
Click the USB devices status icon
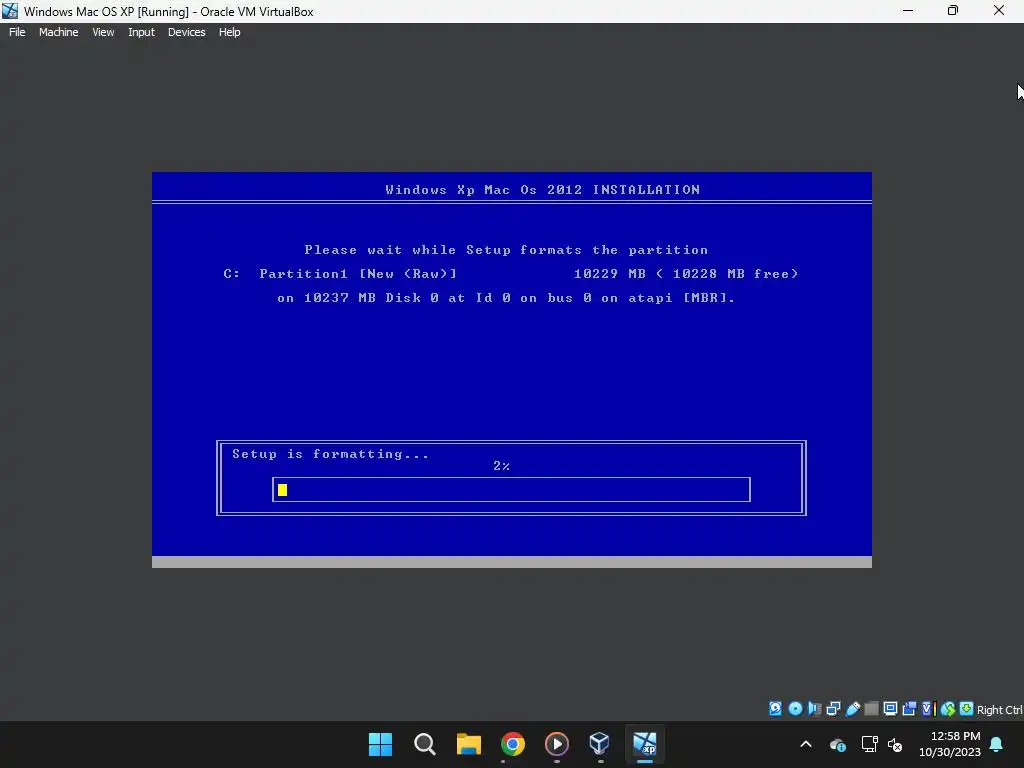click(x=853, y=709)
